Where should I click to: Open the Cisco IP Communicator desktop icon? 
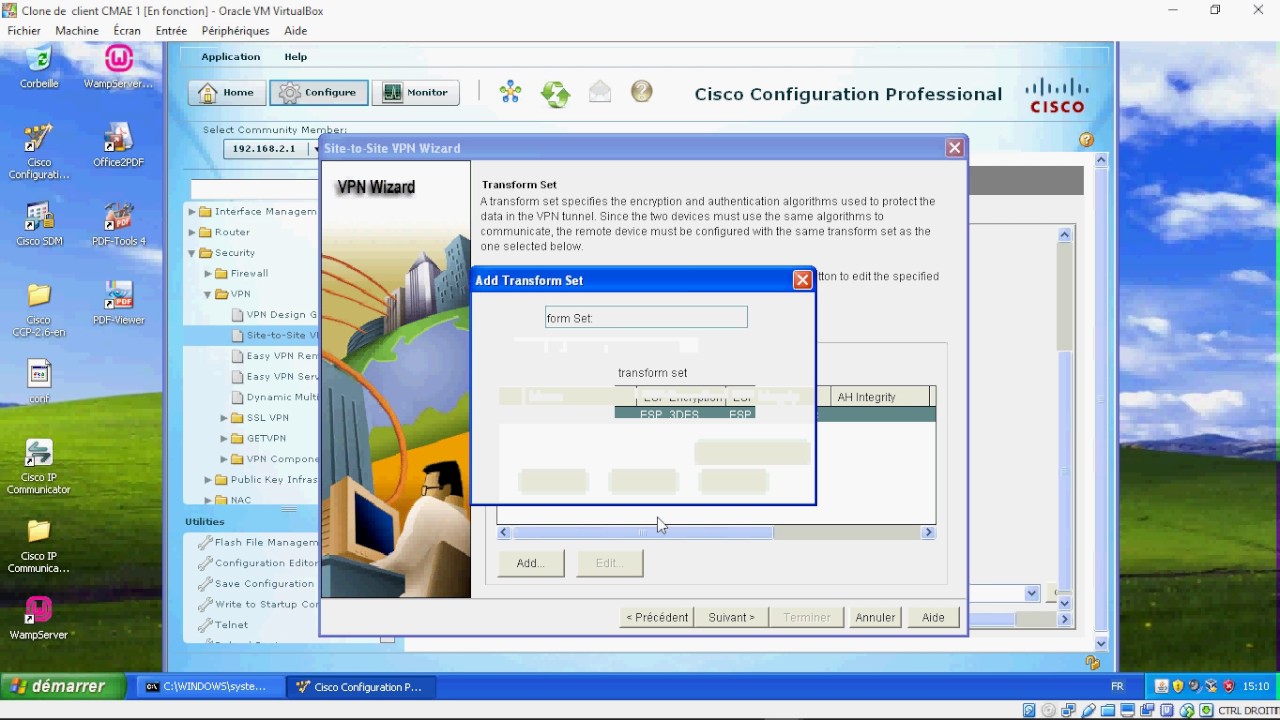39,467
